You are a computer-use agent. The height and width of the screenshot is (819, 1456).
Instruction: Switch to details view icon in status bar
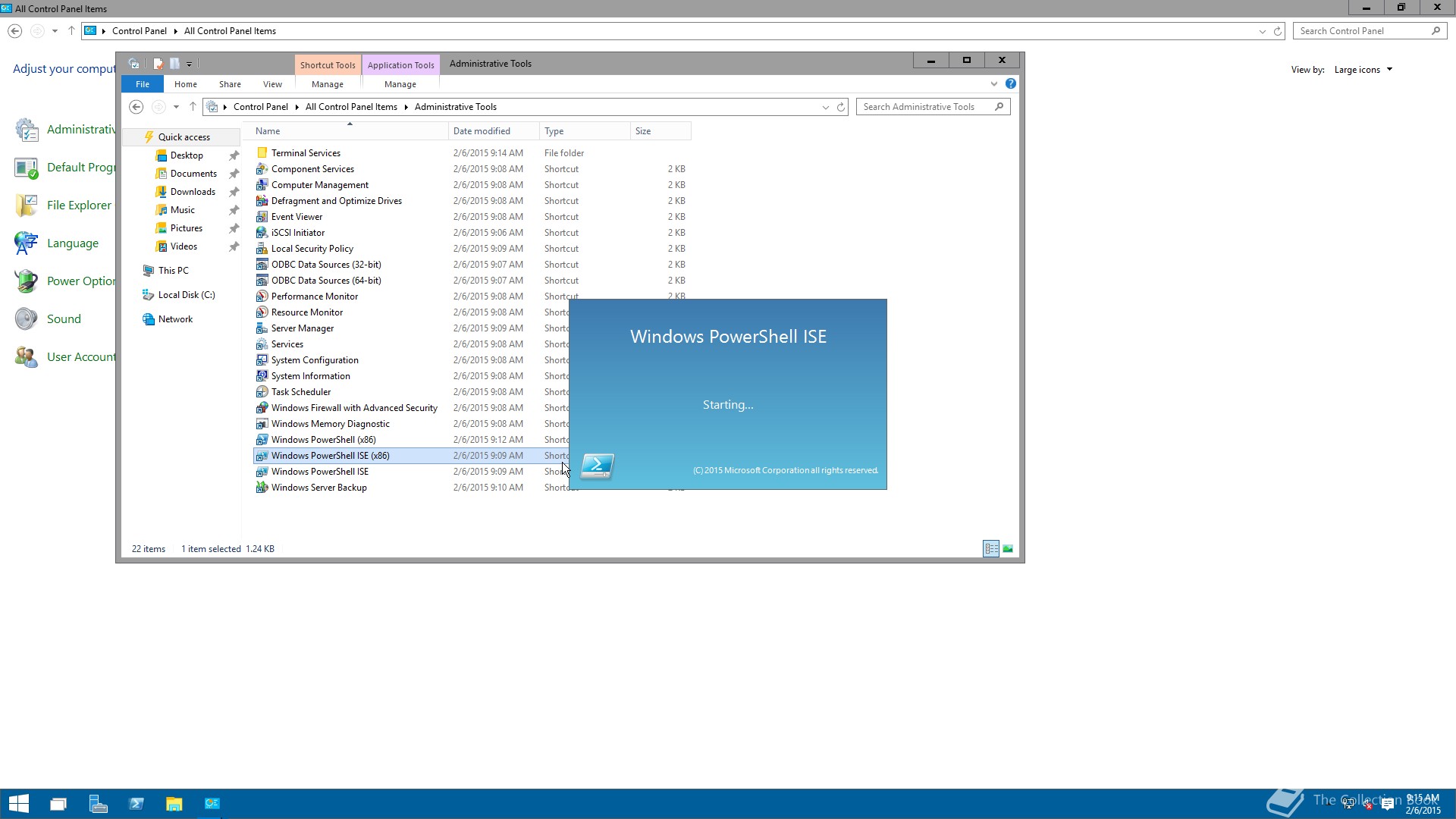991,549
